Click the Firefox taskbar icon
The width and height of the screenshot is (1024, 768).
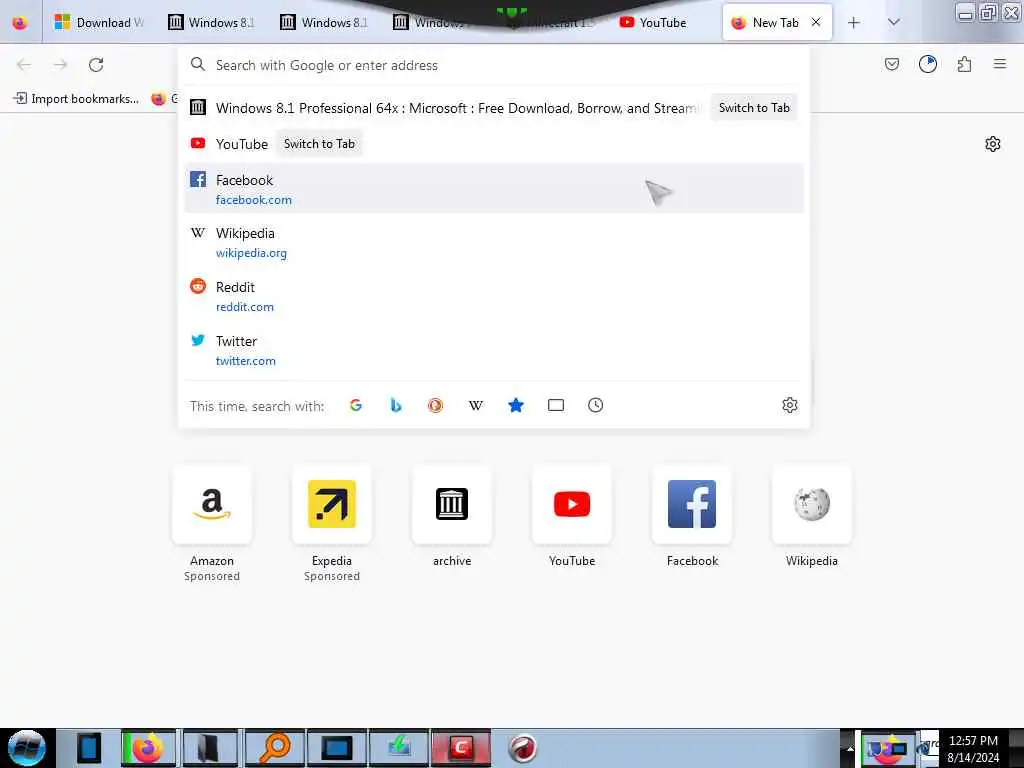click(x=148, y=748)
